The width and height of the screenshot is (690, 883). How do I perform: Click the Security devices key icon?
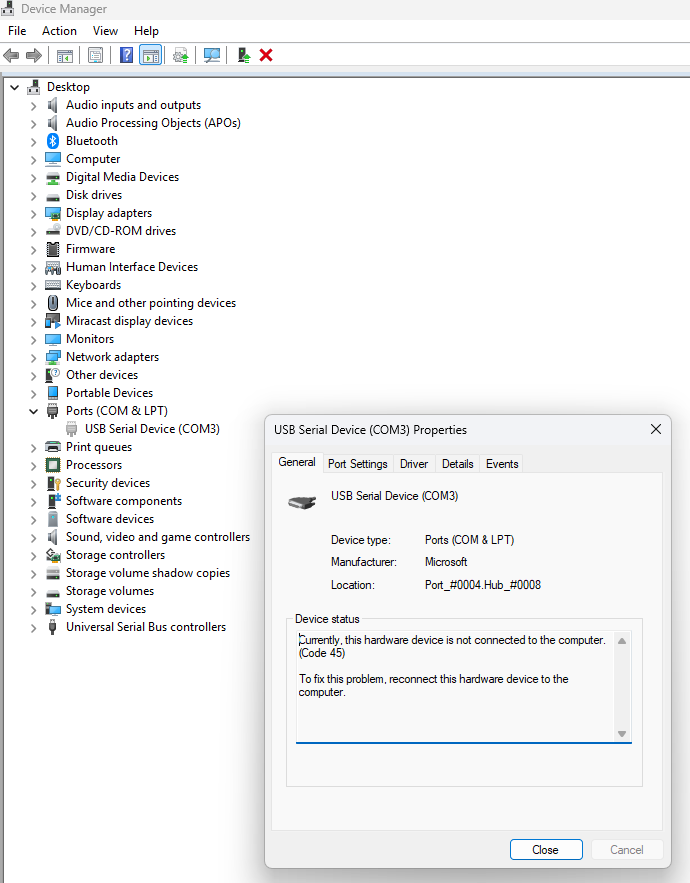pyautogui.click(x=53, y=483)
